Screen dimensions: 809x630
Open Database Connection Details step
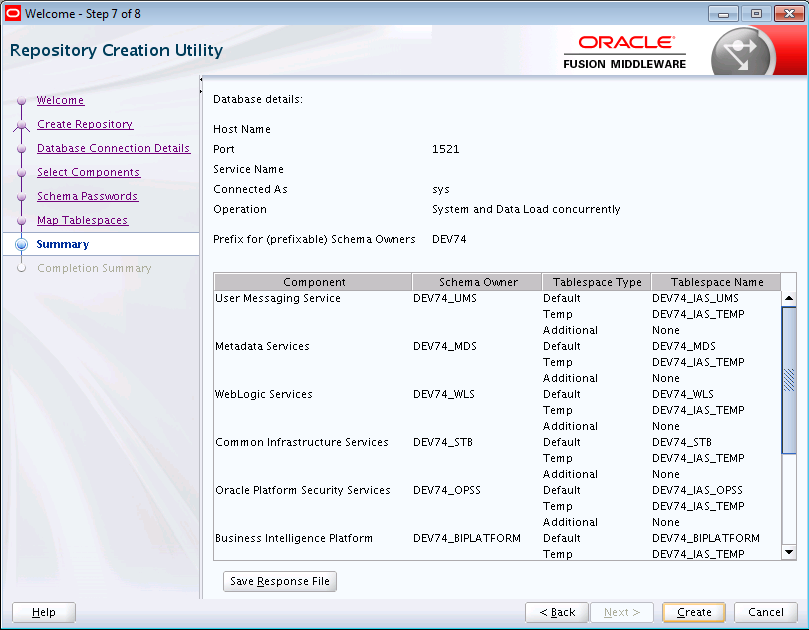(114, 149)
